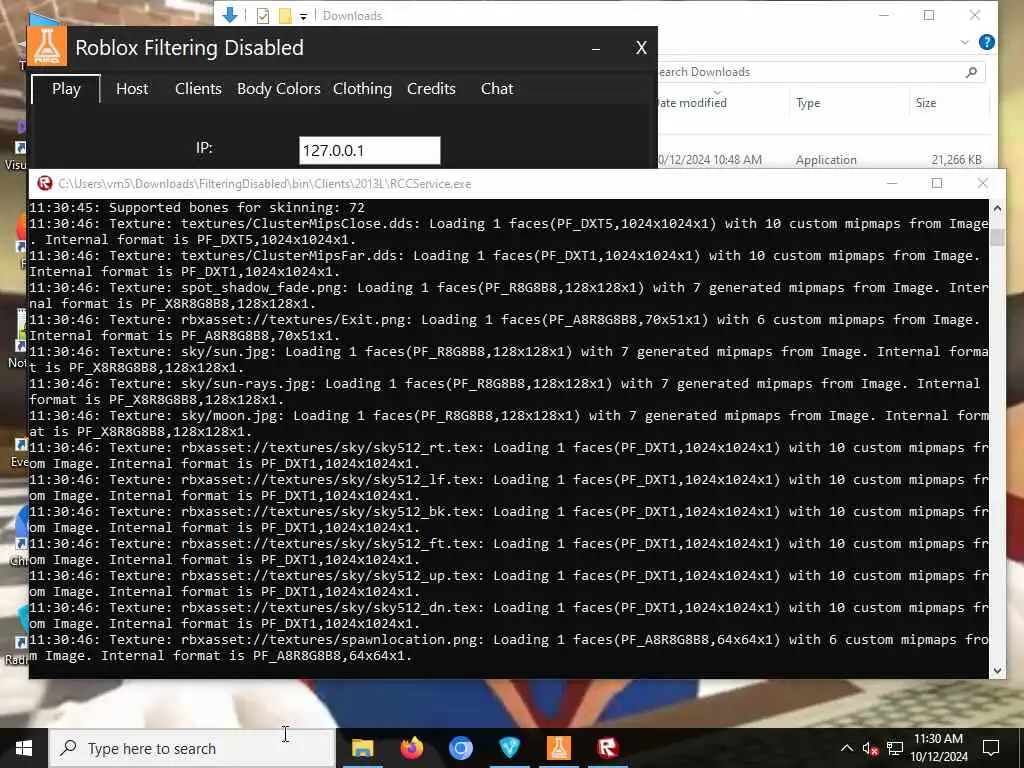Open the Clothing tab
This screenshot has width=1024, height=768.
(362, 89)
